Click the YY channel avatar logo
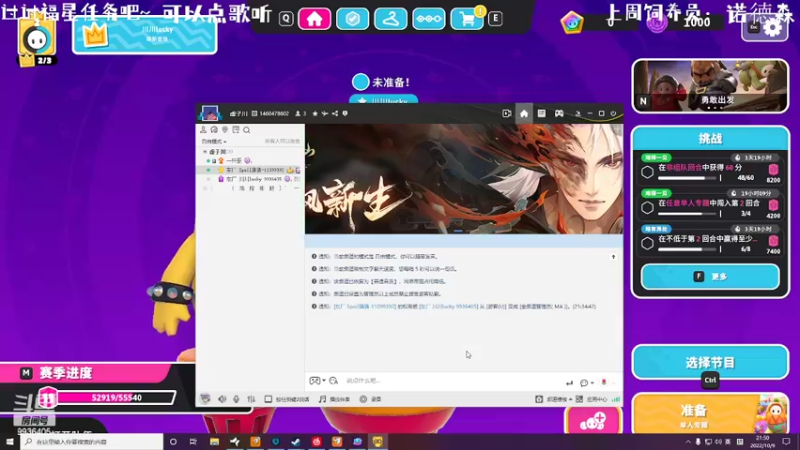Image resolution: width=800 pixels, height=450 pixels. pyautogui.click(x=210, y=113)
